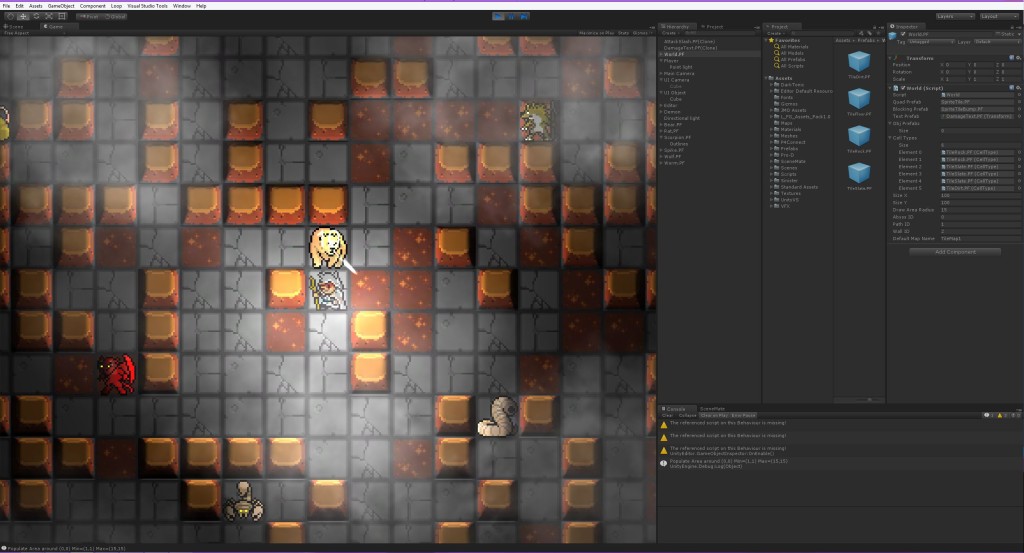Click the Clear button in Console
This screenshot has width=1024, height=553.
click(668, 415)
